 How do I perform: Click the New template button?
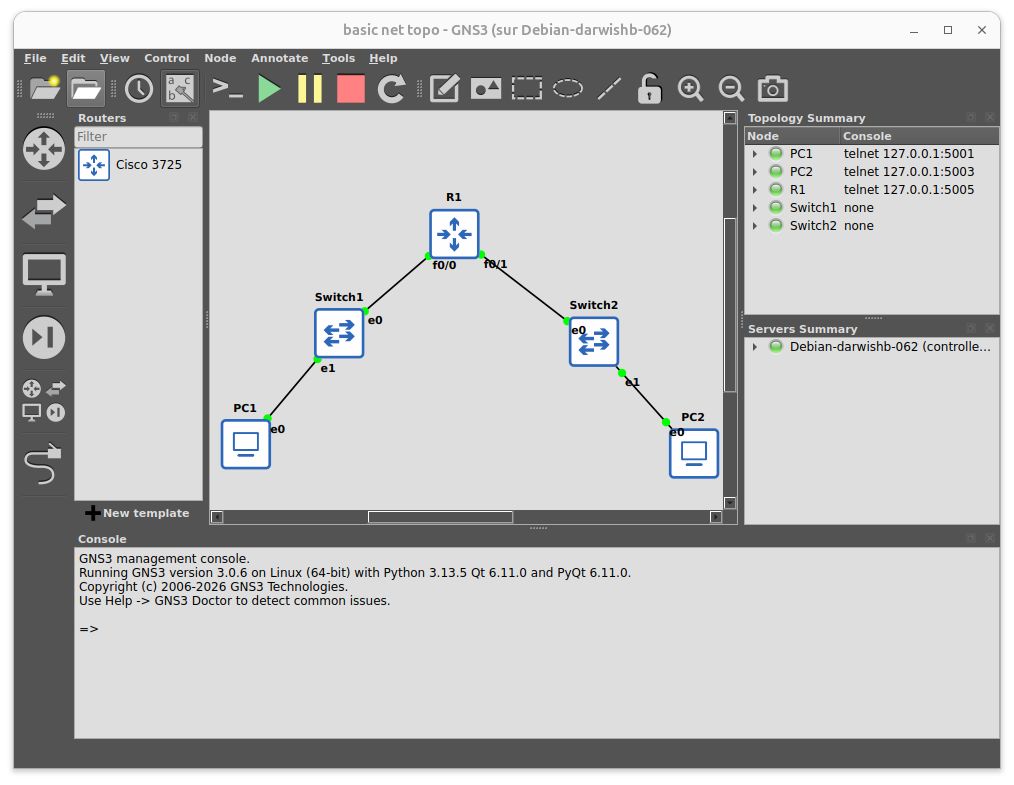(x=137, y=513)
